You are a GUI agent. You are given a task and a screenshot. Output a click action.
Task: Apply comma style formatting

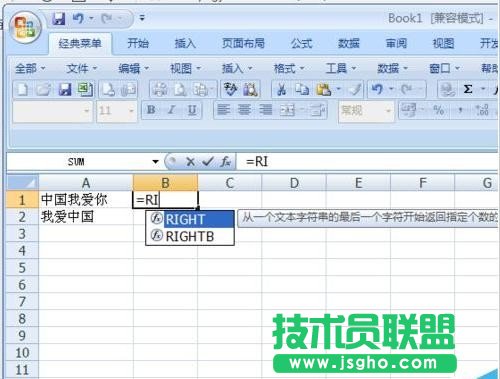tap(460, 110)
